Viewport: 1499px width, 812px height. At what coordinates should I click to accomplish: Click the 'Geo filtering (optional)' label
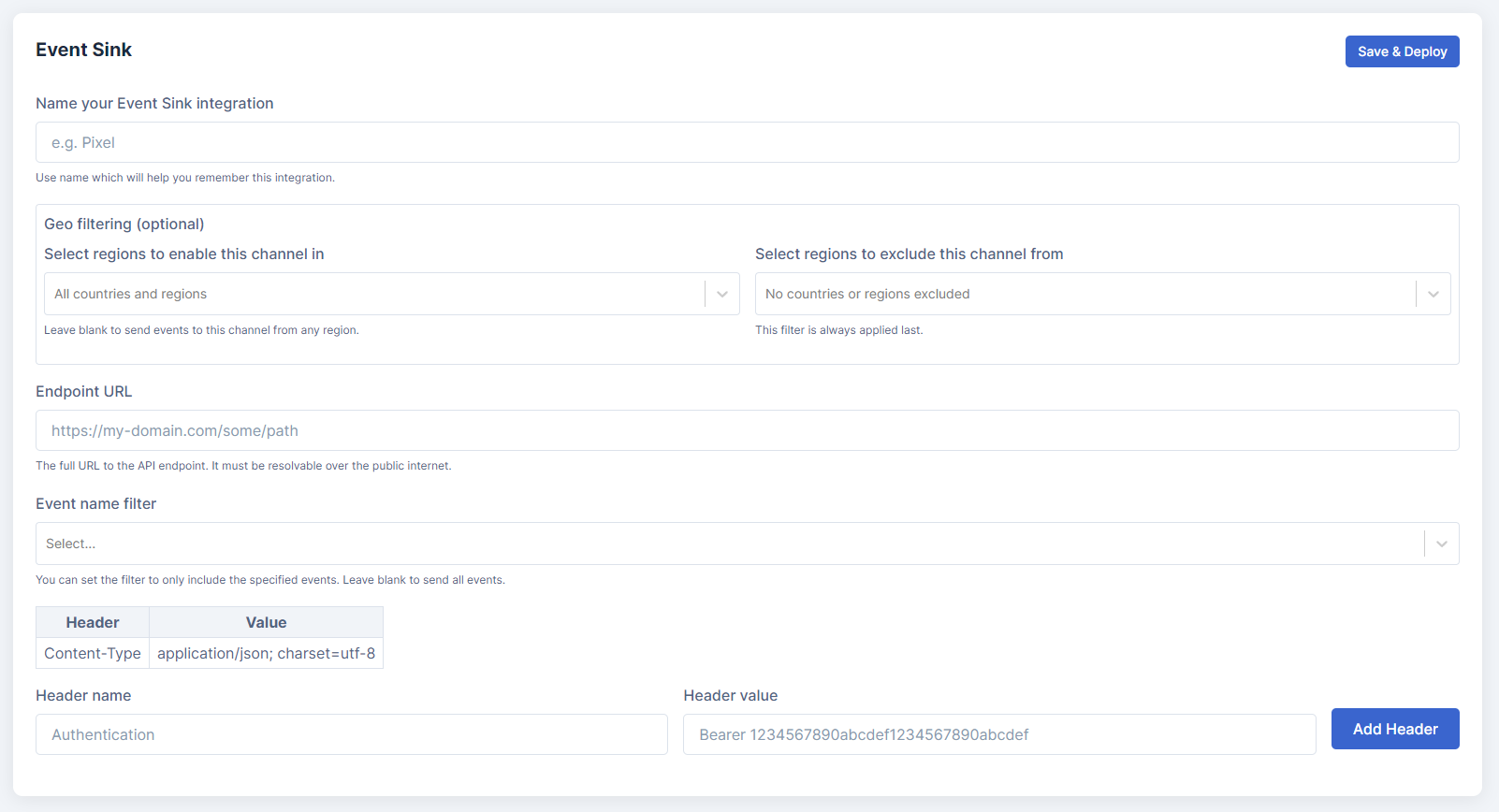coord(124,224)
